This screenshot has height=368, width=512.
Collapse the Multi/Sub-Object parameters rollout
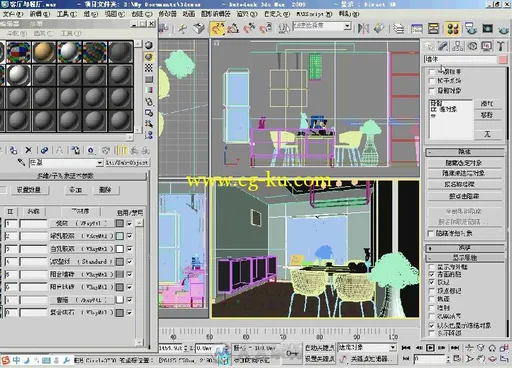73,176
